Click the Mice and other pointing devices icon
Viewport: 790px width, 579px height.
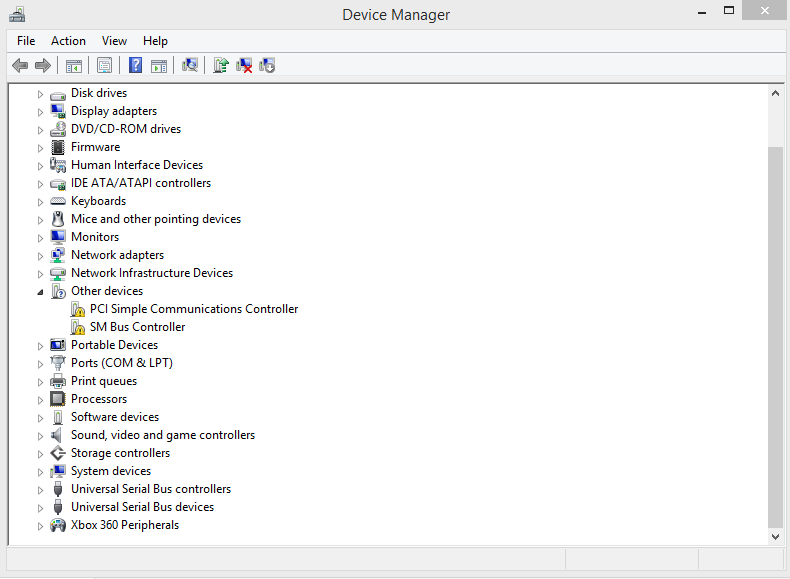click(x=58, y=219)
